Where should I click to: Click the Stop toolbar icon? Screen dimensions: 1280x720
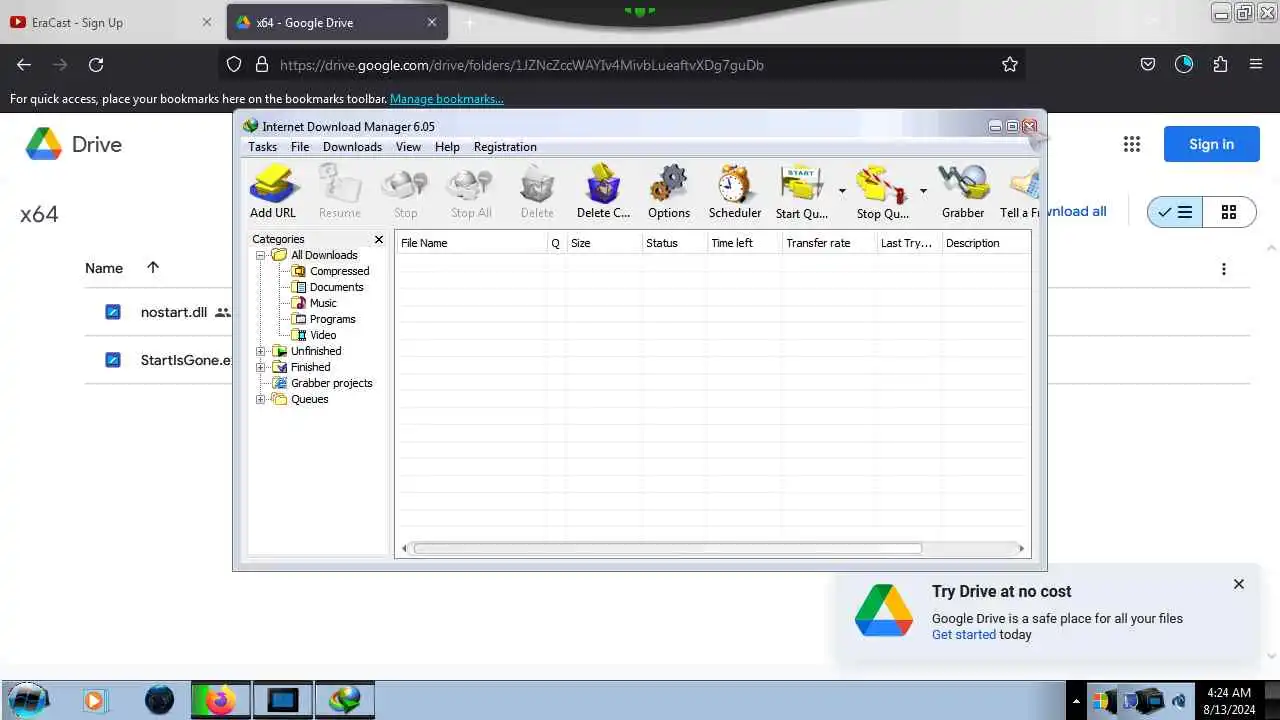tap(405, 191)
